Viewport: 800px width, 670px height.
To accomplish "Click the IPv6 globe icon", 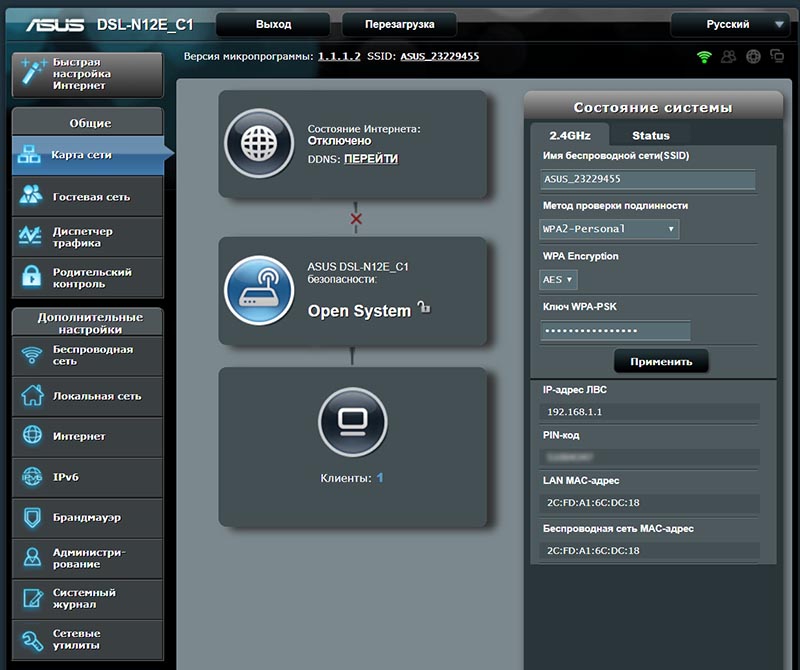I will pos(32,477).
